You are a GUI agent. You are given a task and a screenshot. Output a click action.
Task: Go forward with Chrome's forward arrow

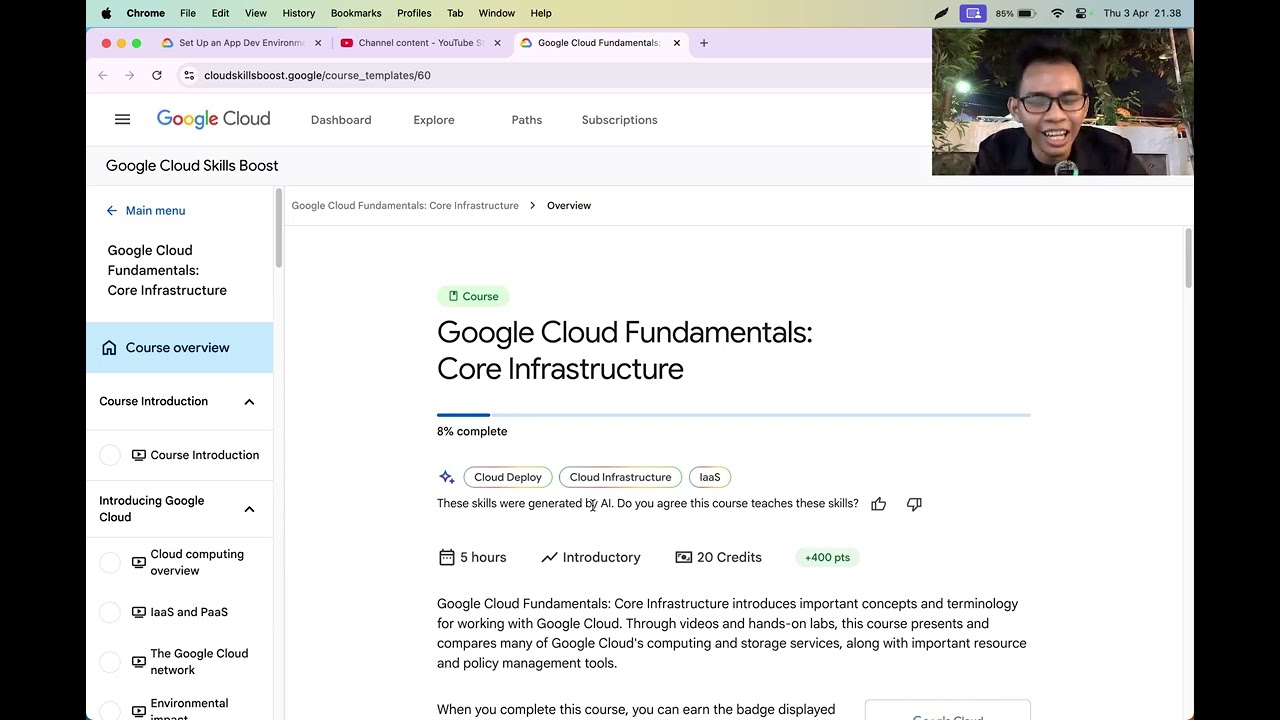[130, 75]
